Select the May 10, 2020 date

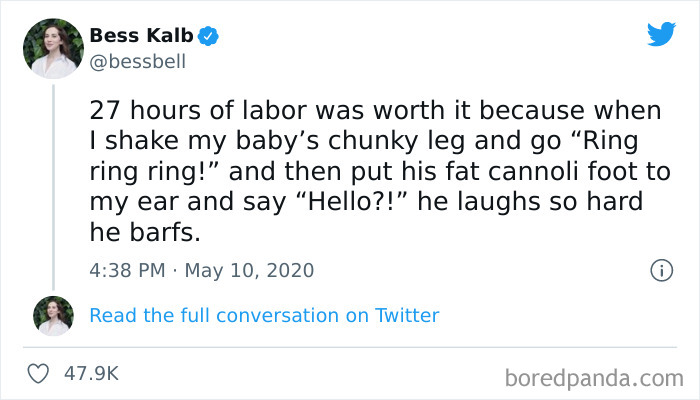click(x=260, y=270)
